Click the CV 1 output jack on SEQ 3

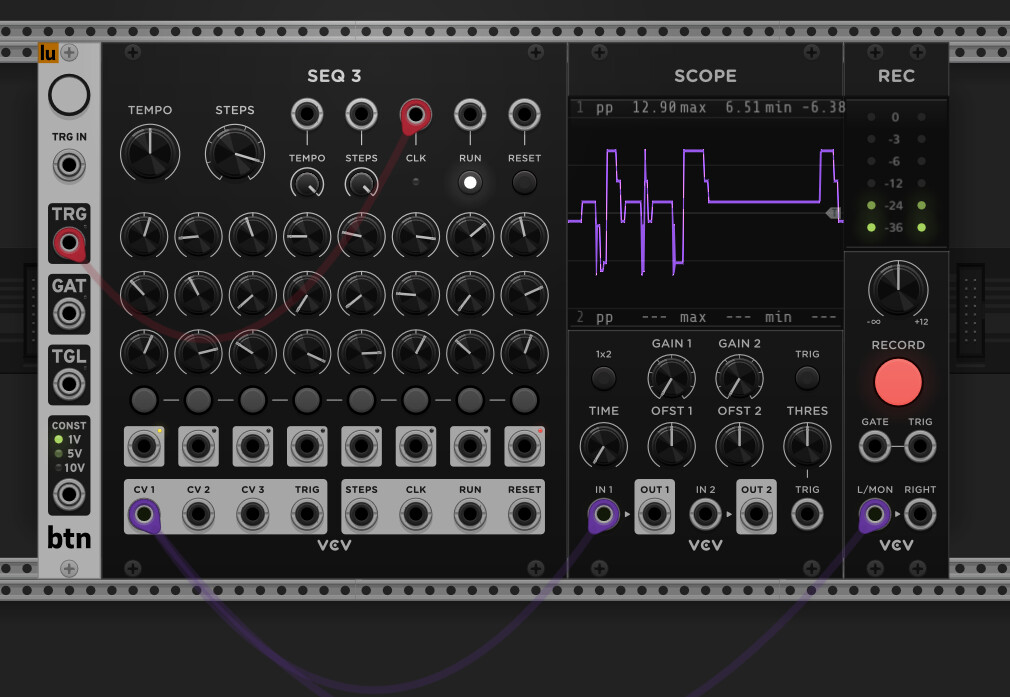pyautogui.click(x=144, y=515)
